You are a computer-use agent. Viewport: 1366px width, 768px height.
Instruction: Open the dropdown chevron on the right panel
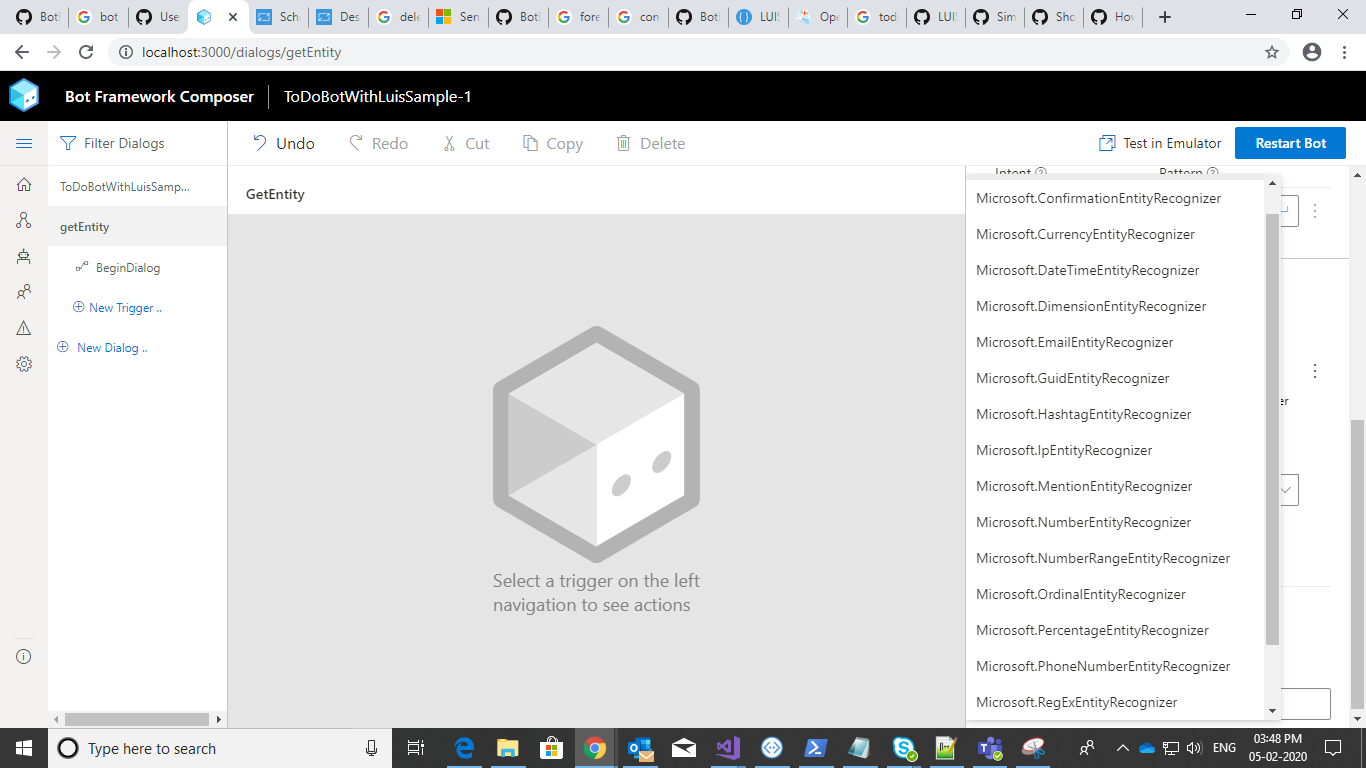[x=1288, y=489]
